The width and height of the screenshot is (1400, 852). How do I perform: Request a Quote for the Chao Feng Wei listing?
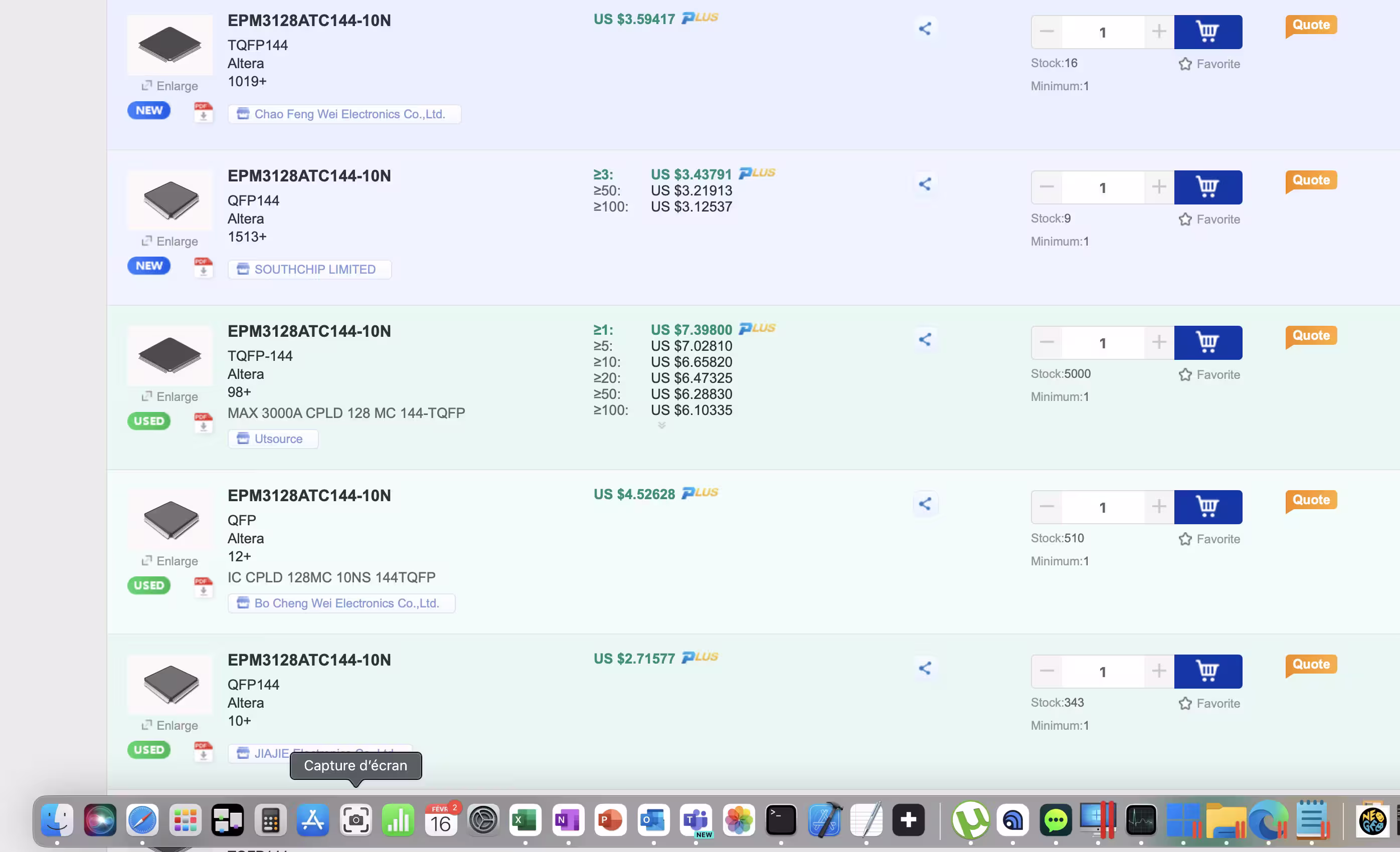click(x=1311, y=26)
